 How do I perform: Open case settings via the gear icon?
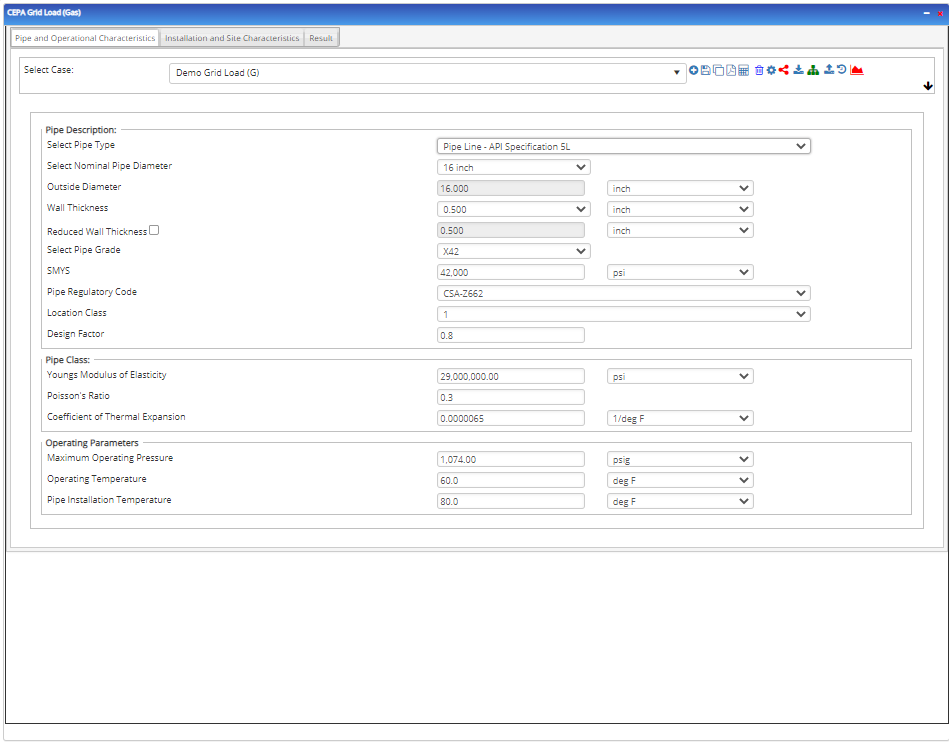click(771, 69)
